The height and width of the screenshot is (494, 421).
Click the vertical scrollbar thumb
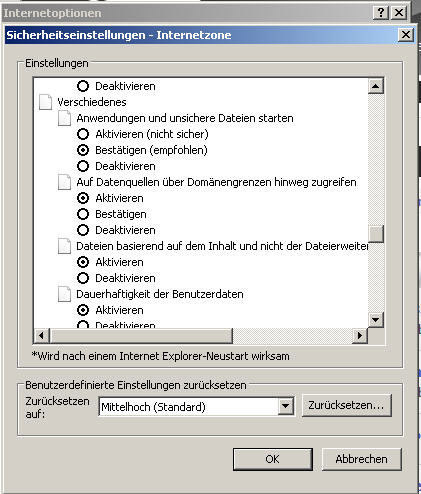pyautogui.click(x=376, y=234)
